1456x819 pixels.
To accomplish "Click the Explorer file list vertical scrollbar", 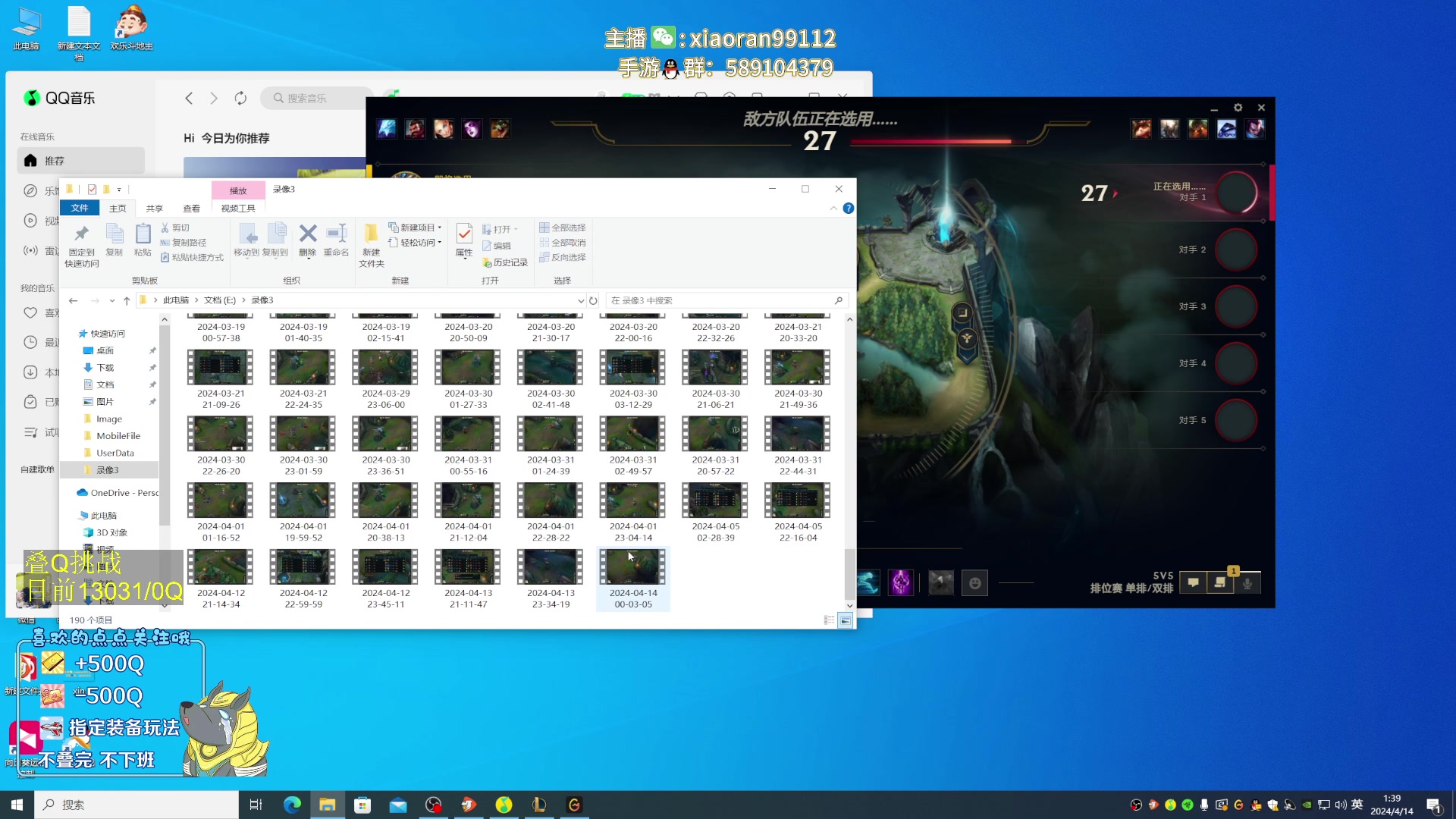I will (x=849, y=574).
